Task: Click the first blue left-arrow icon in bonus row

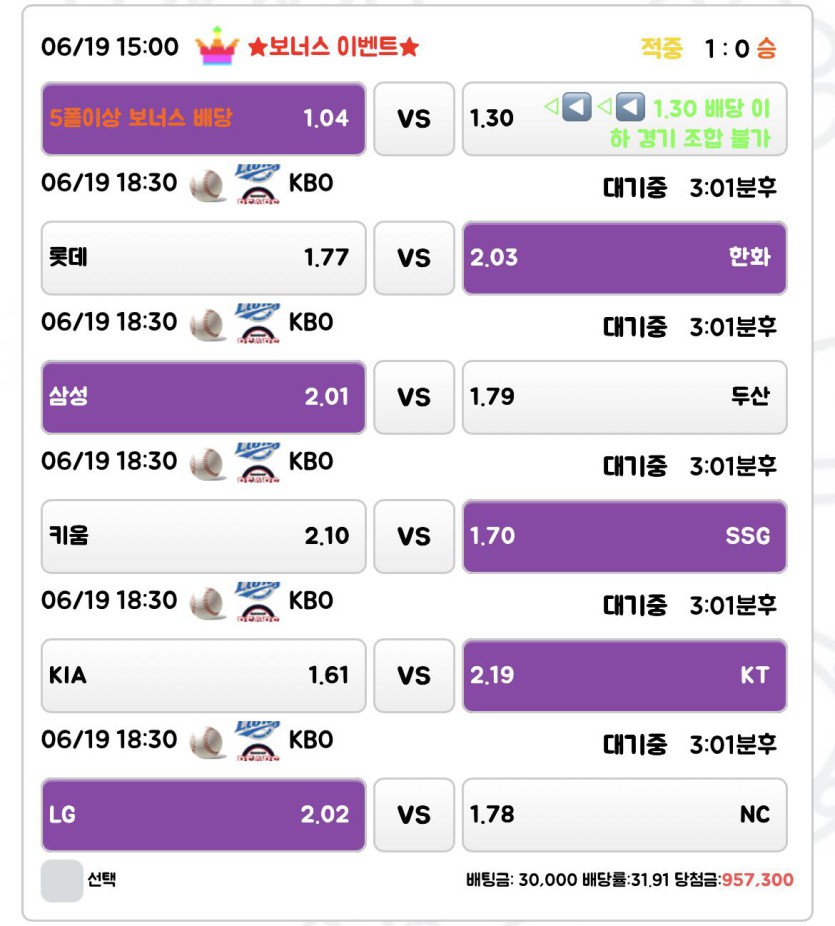Action: (576, 107)
